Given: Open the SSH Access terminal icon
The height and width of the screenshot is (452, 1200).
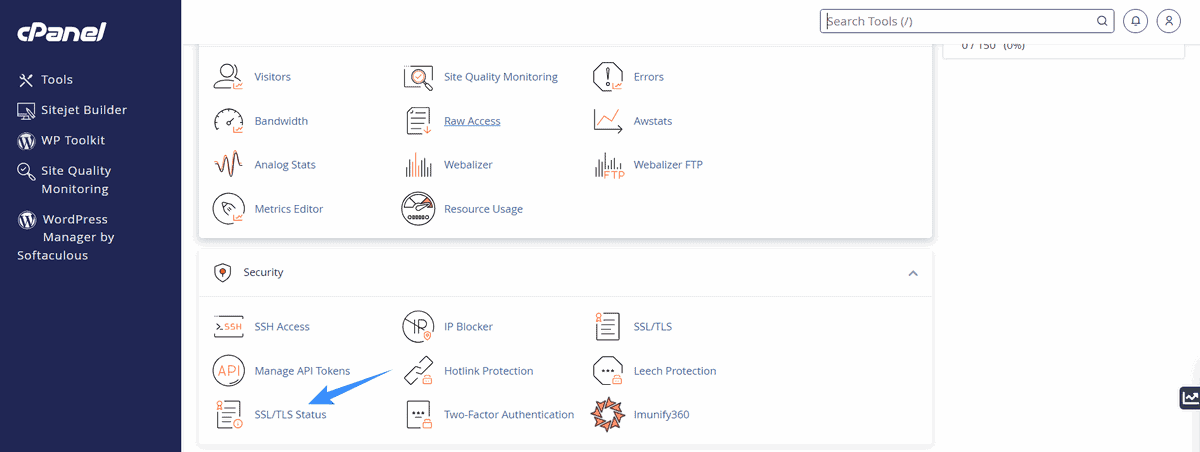Looking at the screenshot, I should pyautogui.click(x=229, y=327).
